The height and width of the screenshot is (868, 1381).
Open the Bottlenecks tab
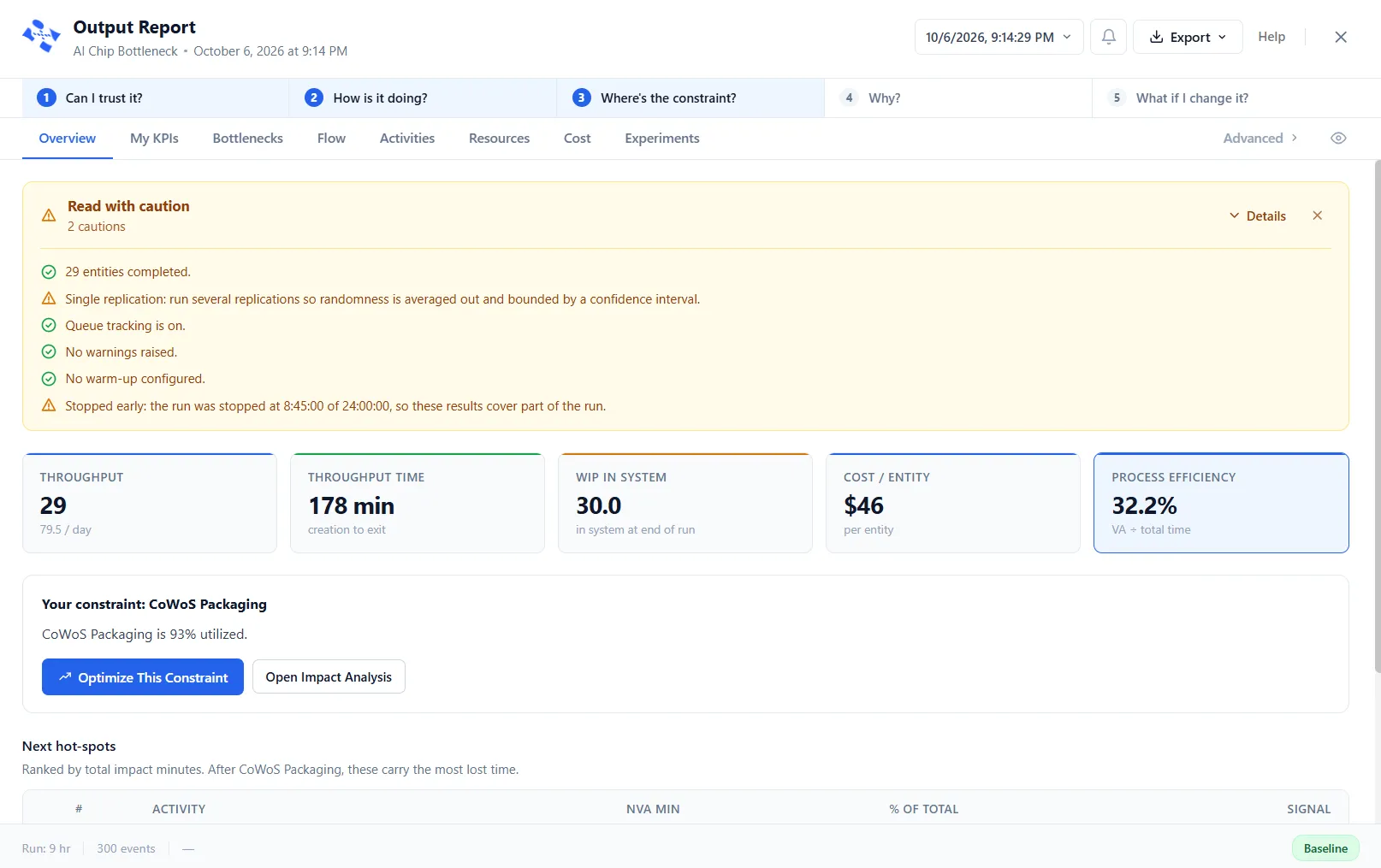248,139
